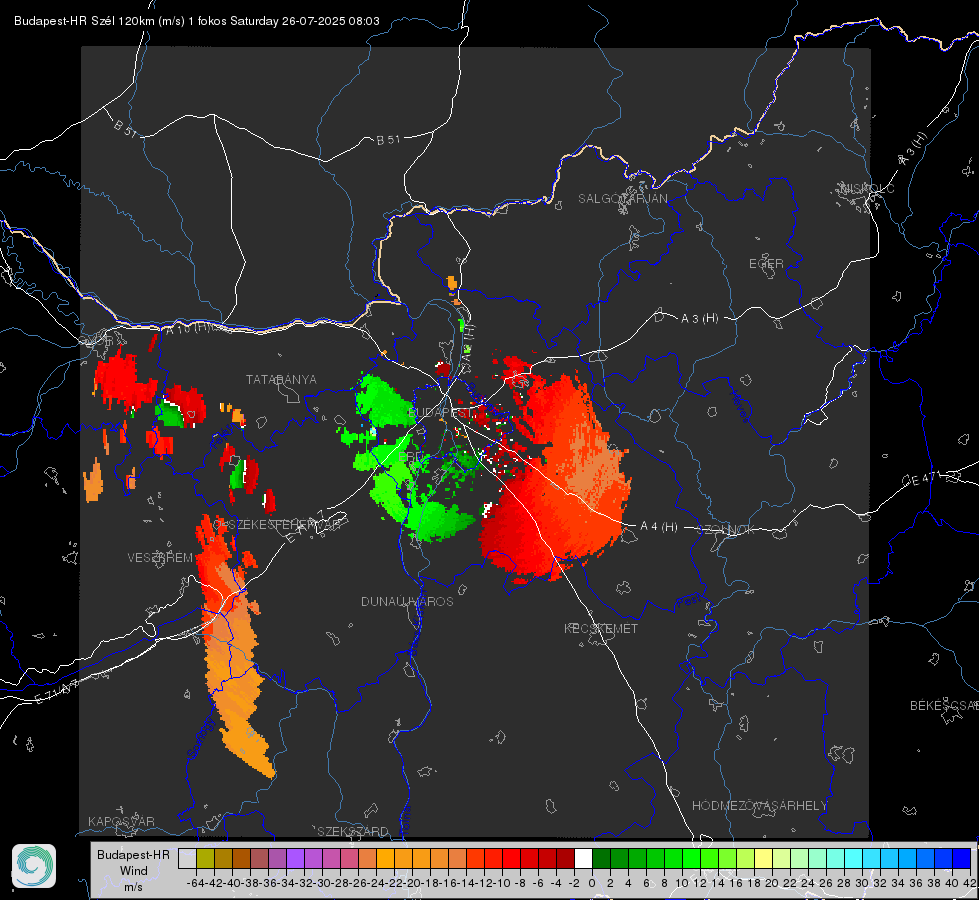Select the EGER city label
The width and height of the screenshot is (979, 900).
point(766,264)
